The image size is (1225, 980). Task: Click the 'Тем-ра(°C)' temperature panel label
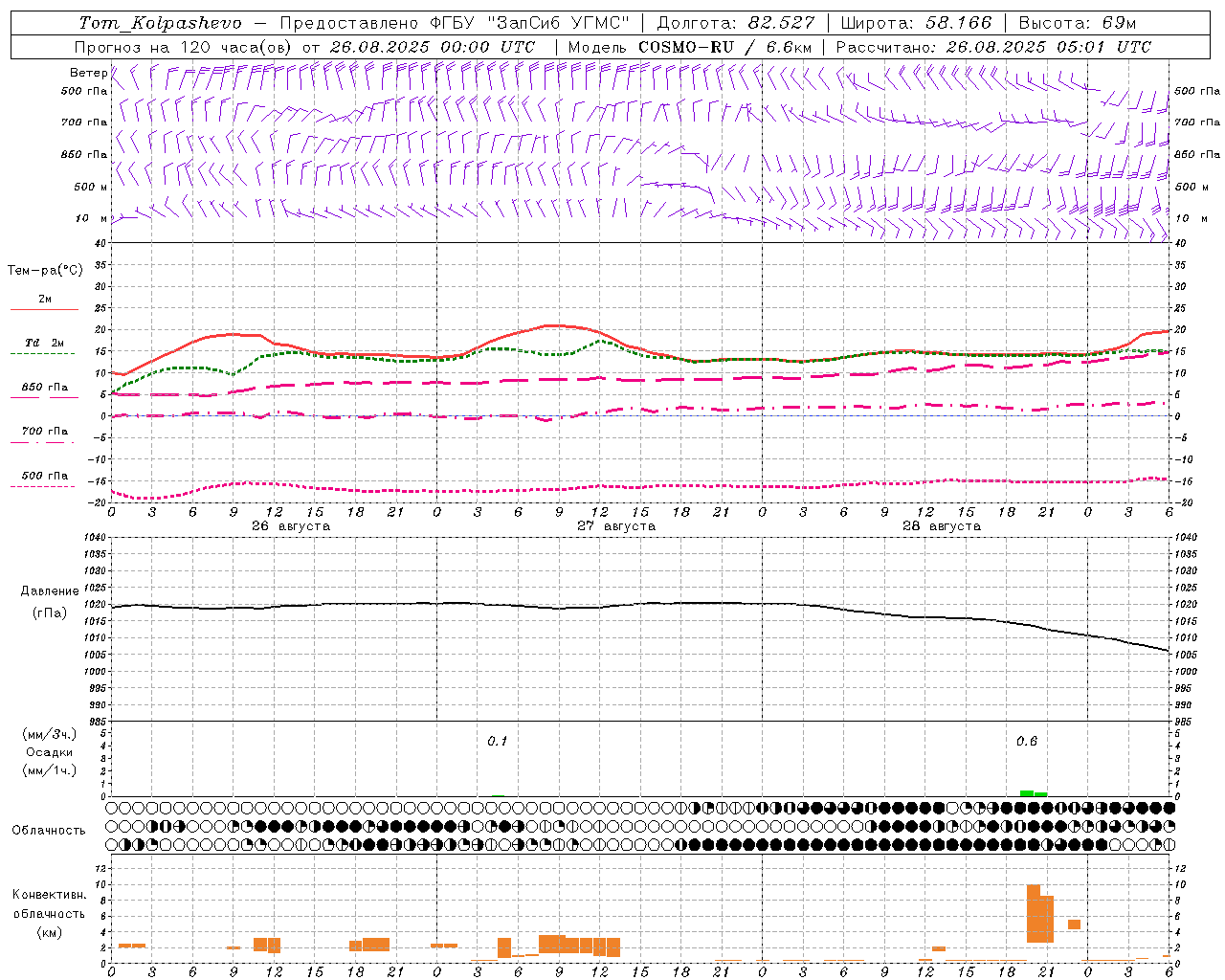(45, 271)
